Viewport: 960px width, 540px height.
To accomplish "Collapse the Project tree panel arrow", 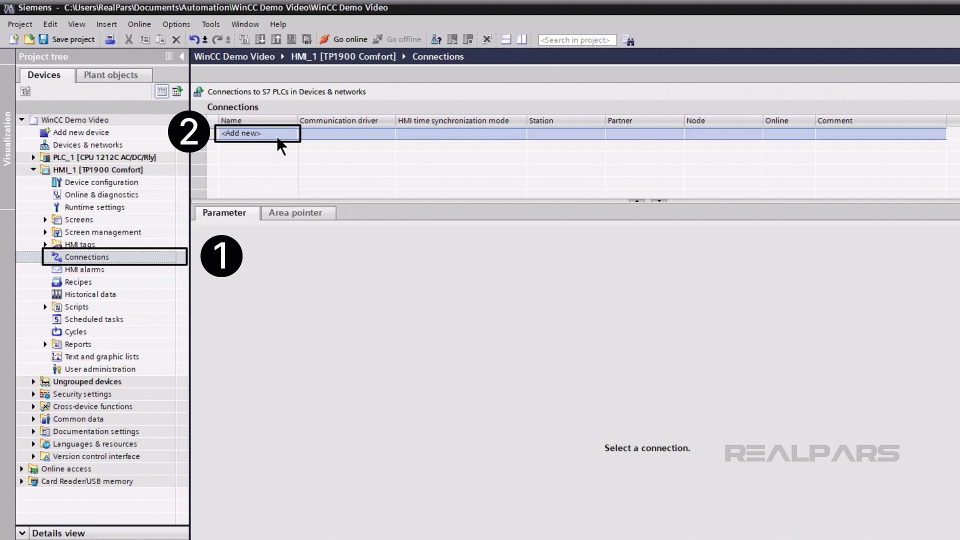I will (181, 56).
